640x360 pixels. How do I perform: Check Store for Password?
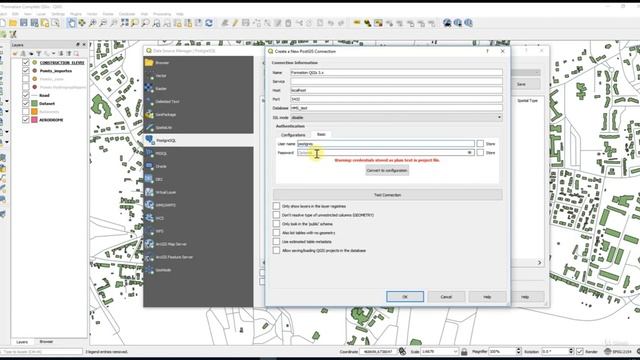(x=480, y=153)
